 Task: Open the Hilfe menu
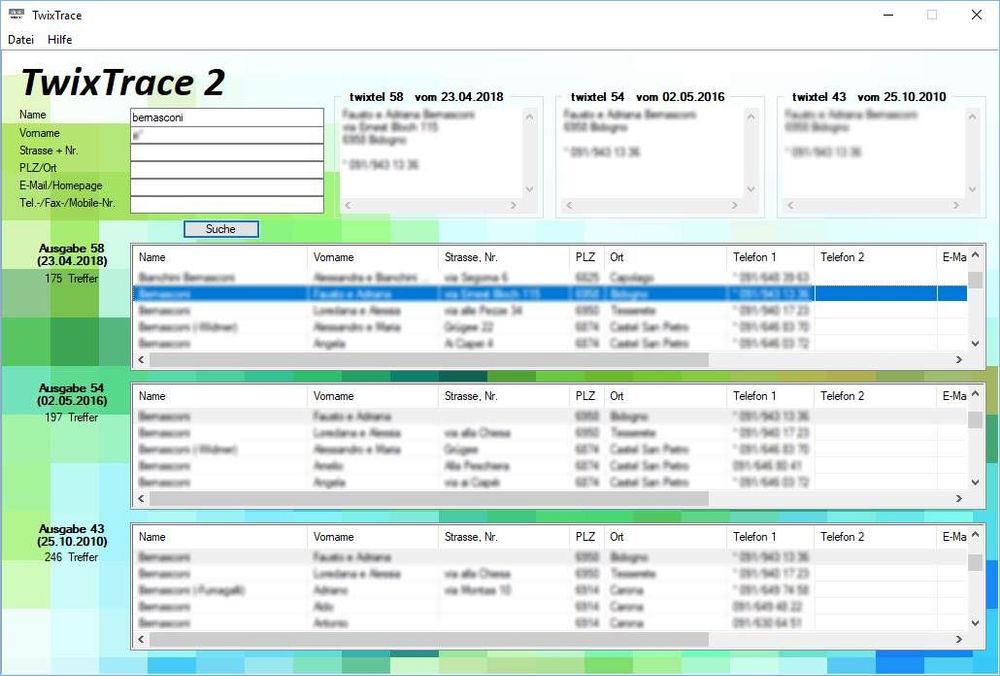click(59, 40)
